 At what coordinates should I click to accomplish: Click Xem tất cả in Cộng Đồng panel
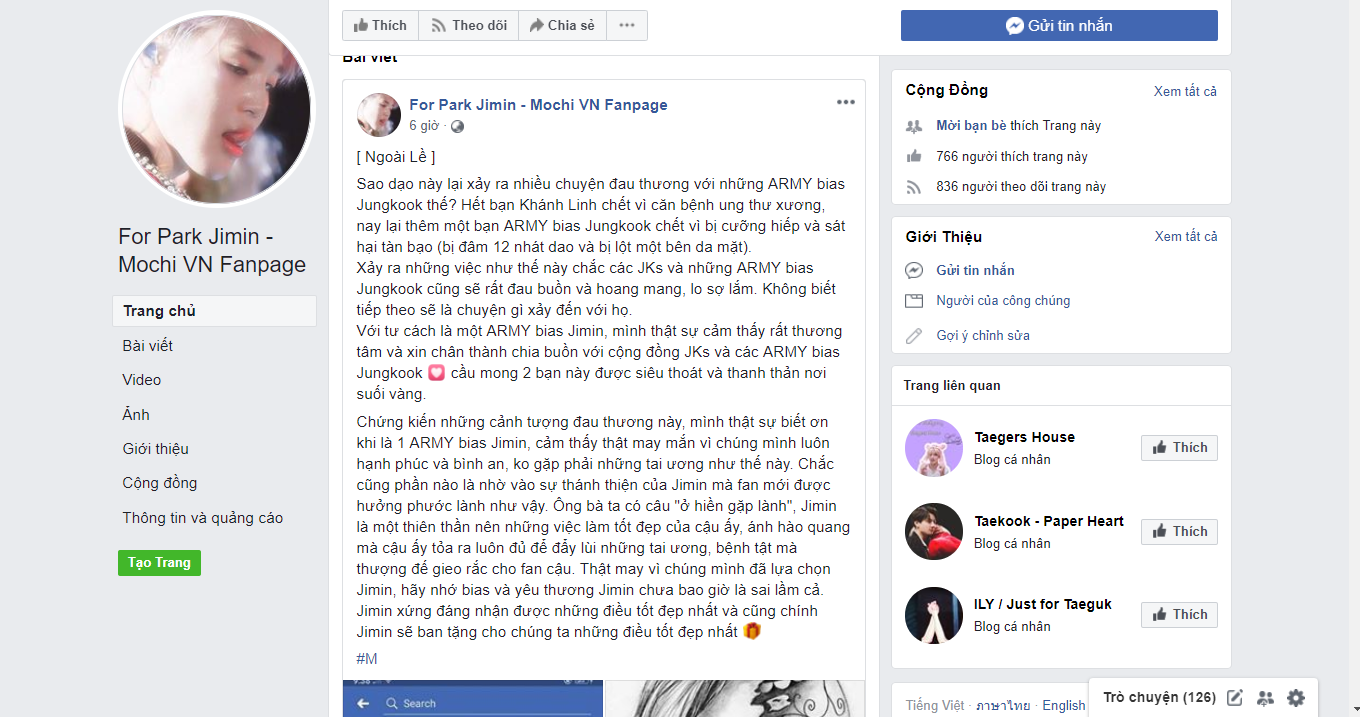tap(1185, 91)
